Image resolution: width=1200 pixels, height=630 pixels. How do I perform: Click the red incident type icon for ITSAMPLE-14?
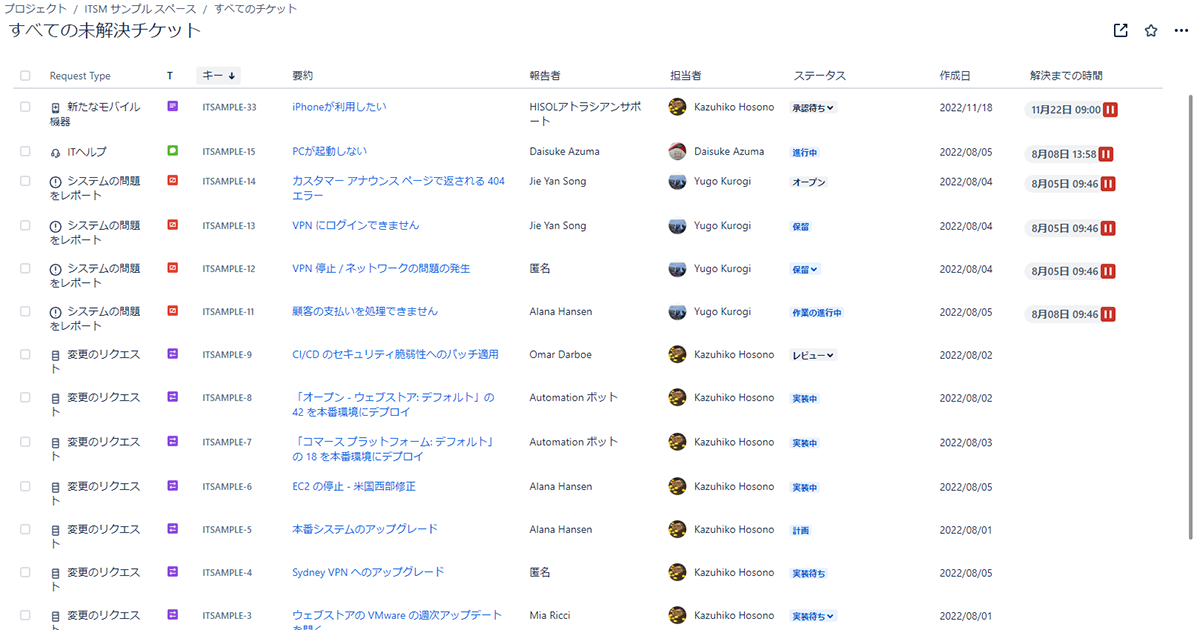[172, 181]
